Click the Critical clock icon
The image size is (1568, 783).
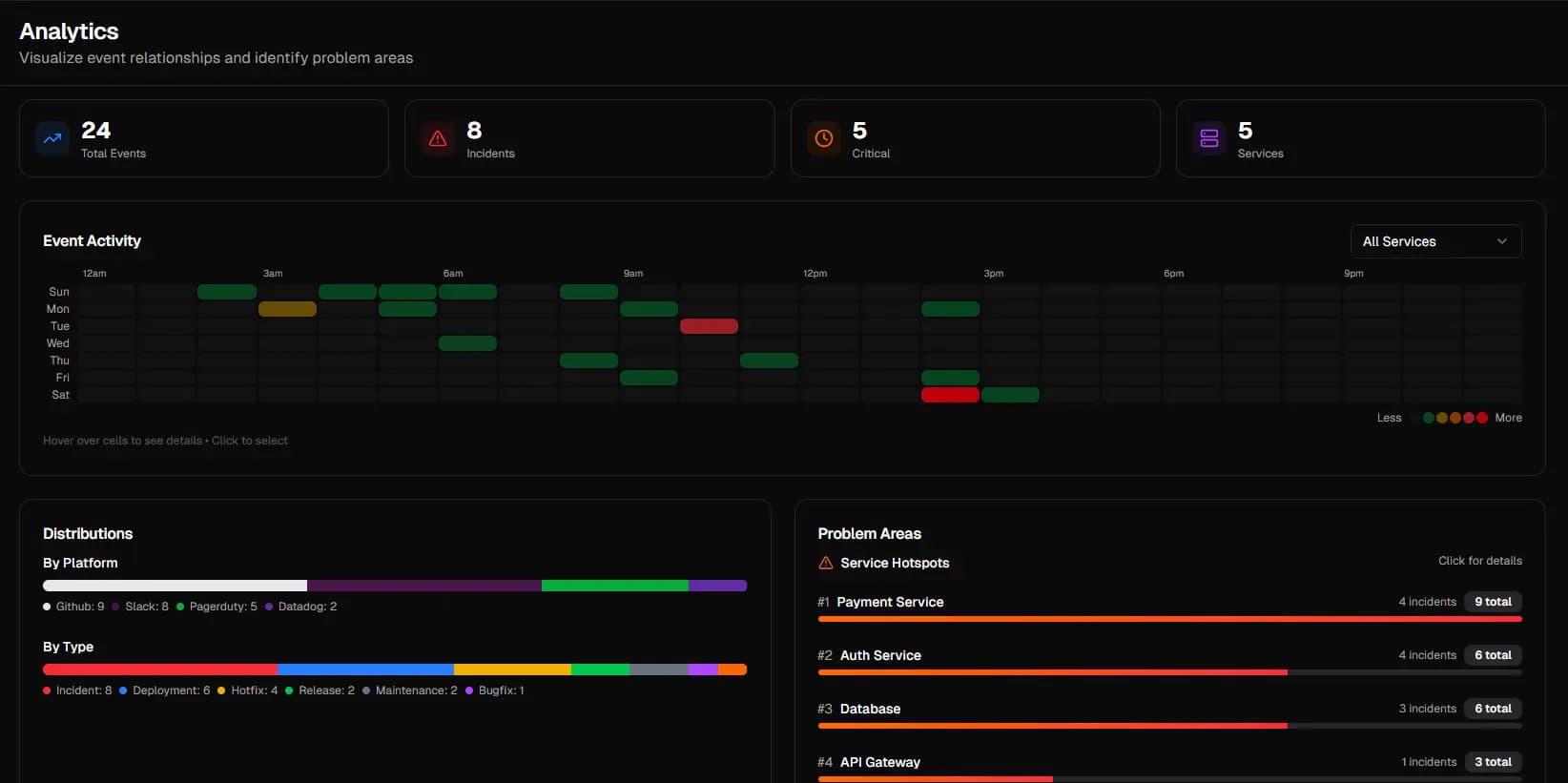pyautogui.click(x=824, y=138)
